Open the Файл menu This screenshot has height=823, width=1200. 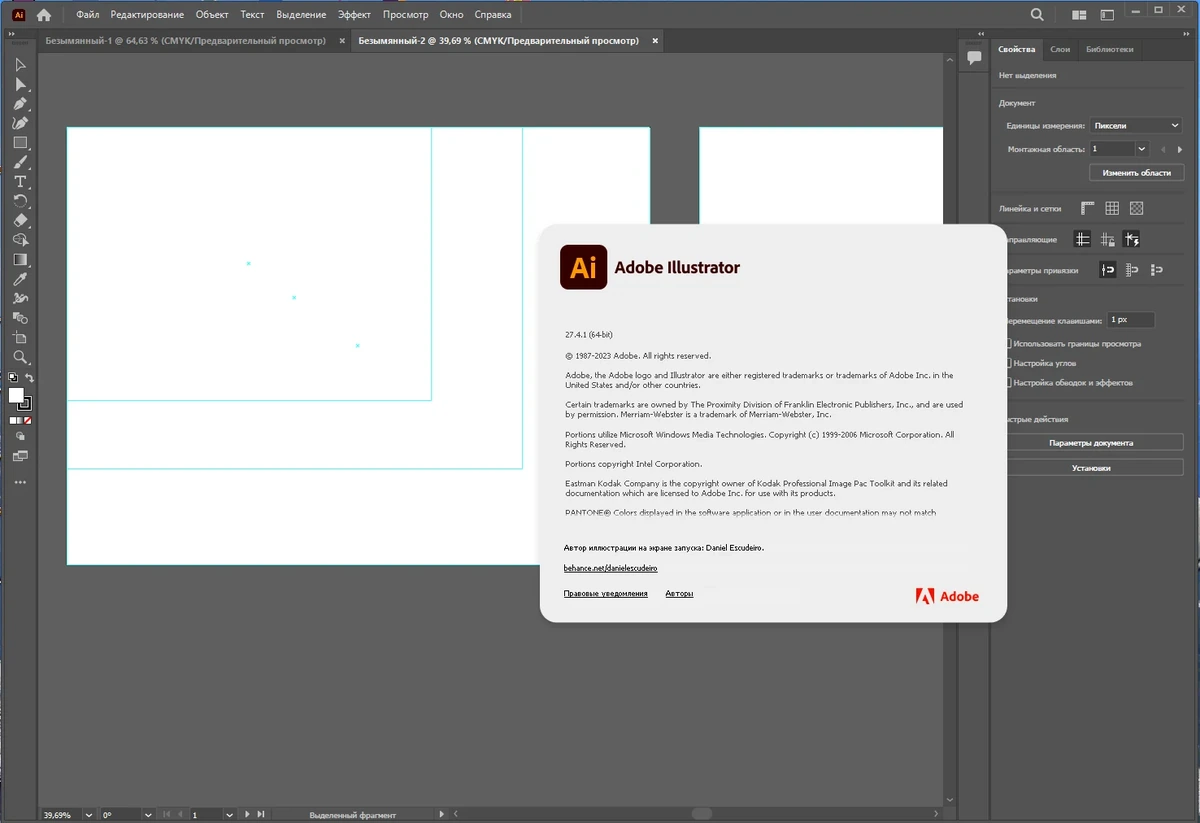pos(88,15)
